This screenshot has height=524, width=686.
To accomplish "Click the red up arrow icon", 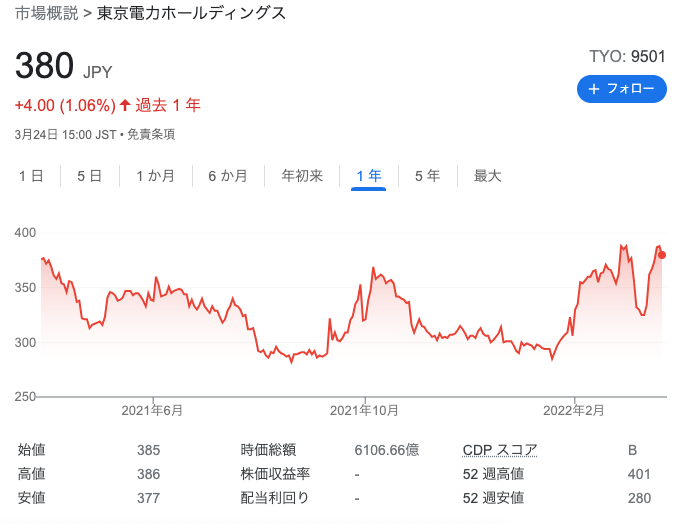I will (125, 105).
